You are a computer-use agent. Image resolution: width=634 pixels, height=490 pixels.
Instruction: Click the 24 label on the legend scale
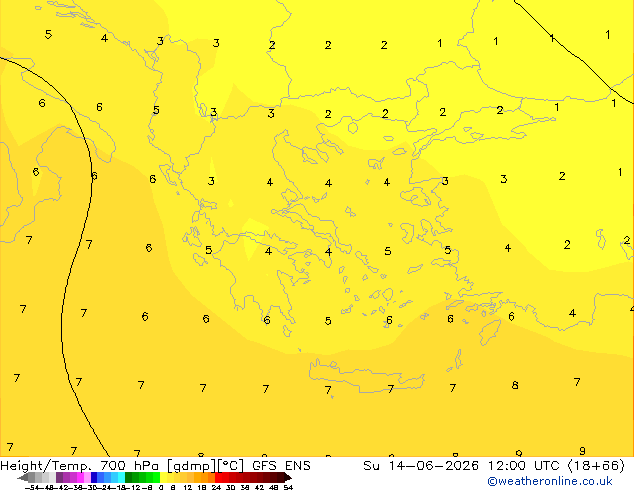(x=216, y=487)
